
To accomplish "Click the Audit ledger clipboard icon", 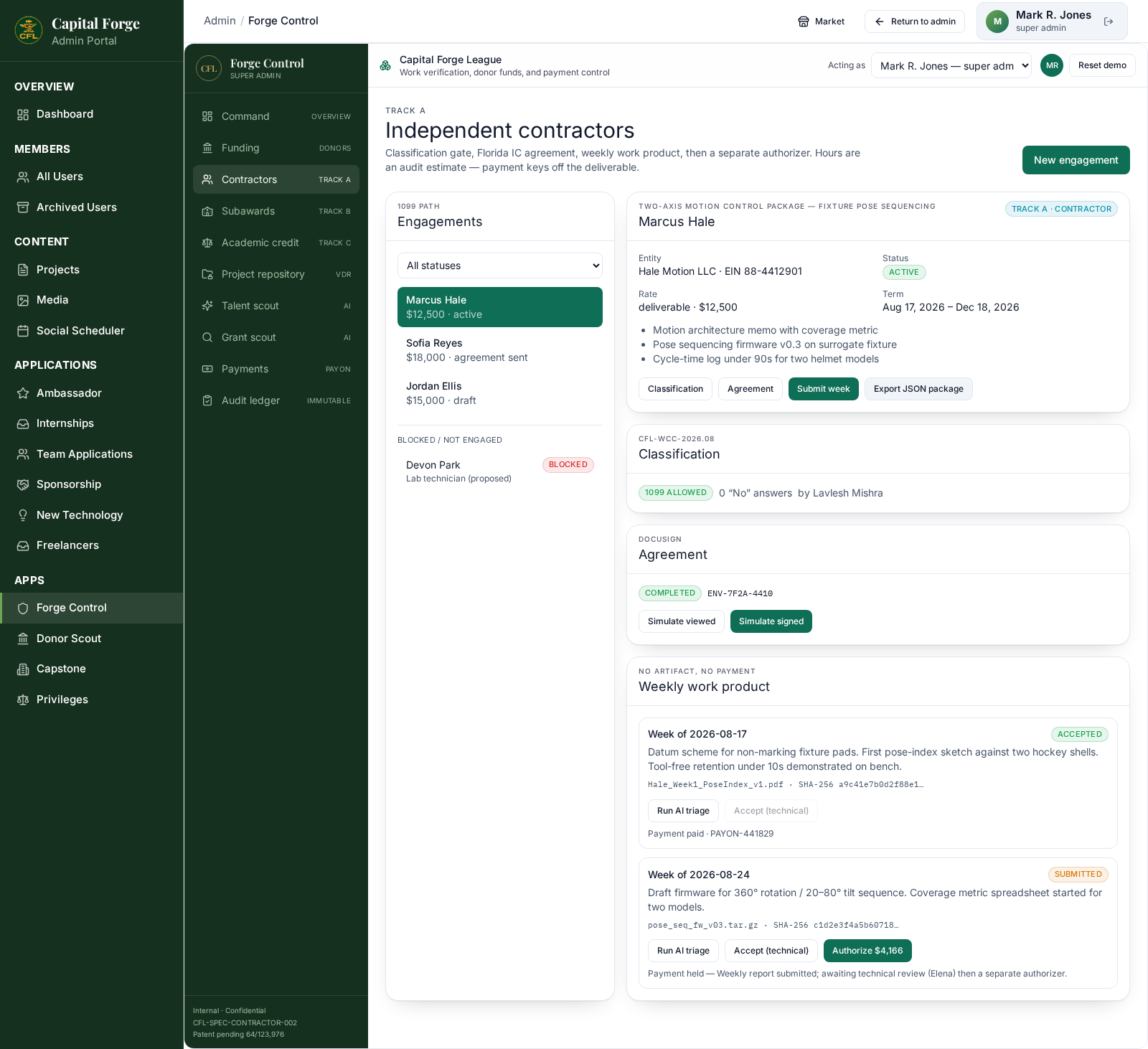I will tap(207, 400).
